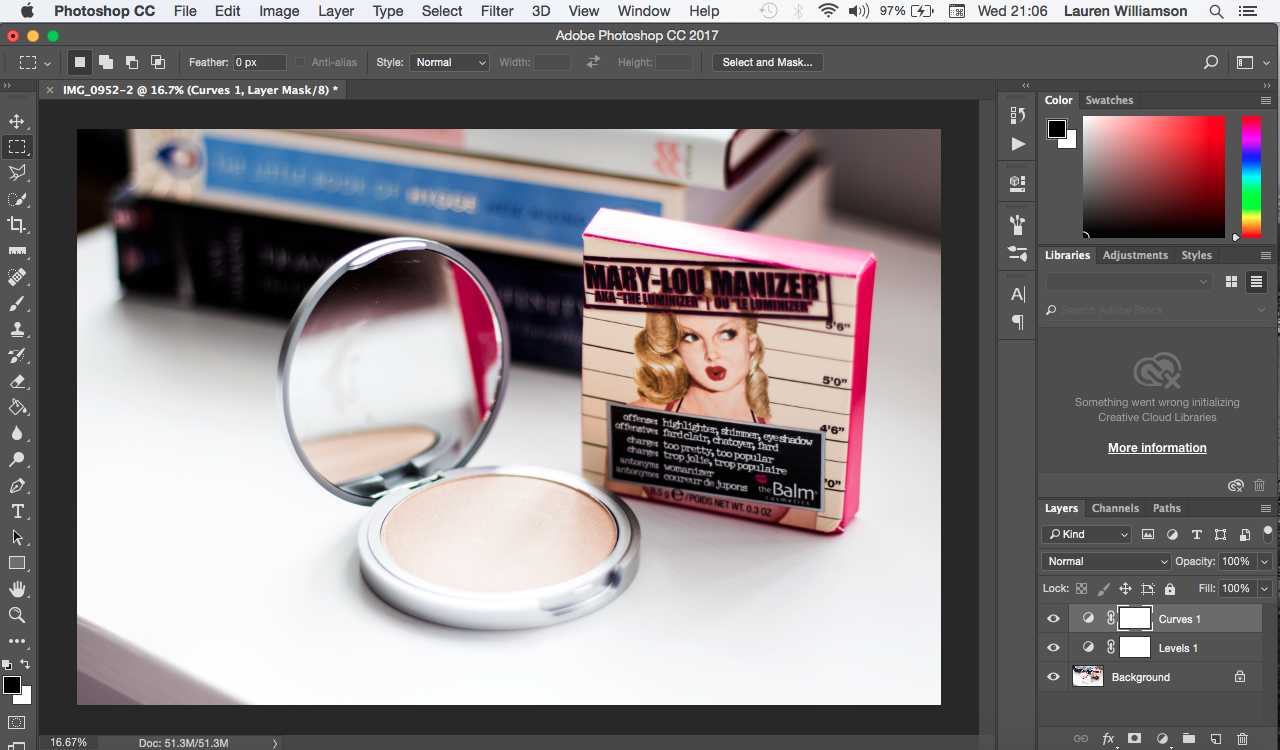Open the Style dropdown set to Normal

tap(450, 62)
